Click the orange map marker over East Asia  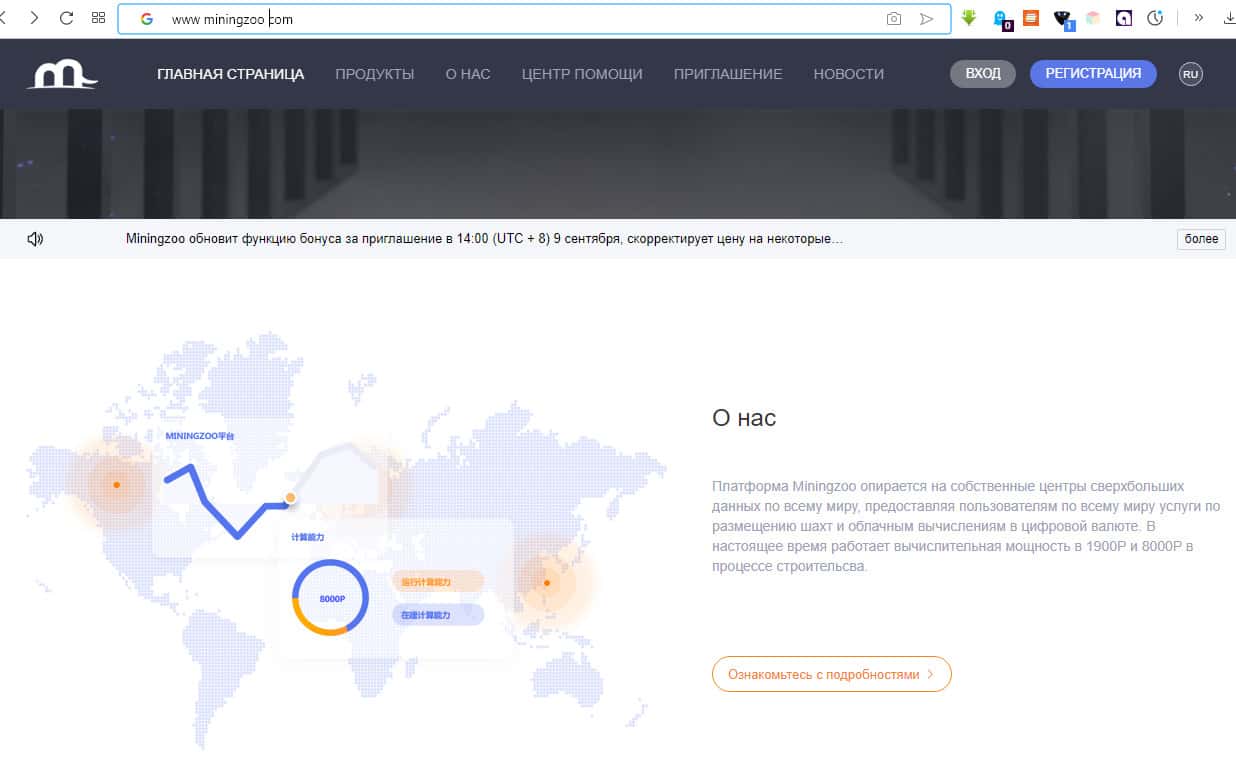pyautogui.click(x=546, y=582)
